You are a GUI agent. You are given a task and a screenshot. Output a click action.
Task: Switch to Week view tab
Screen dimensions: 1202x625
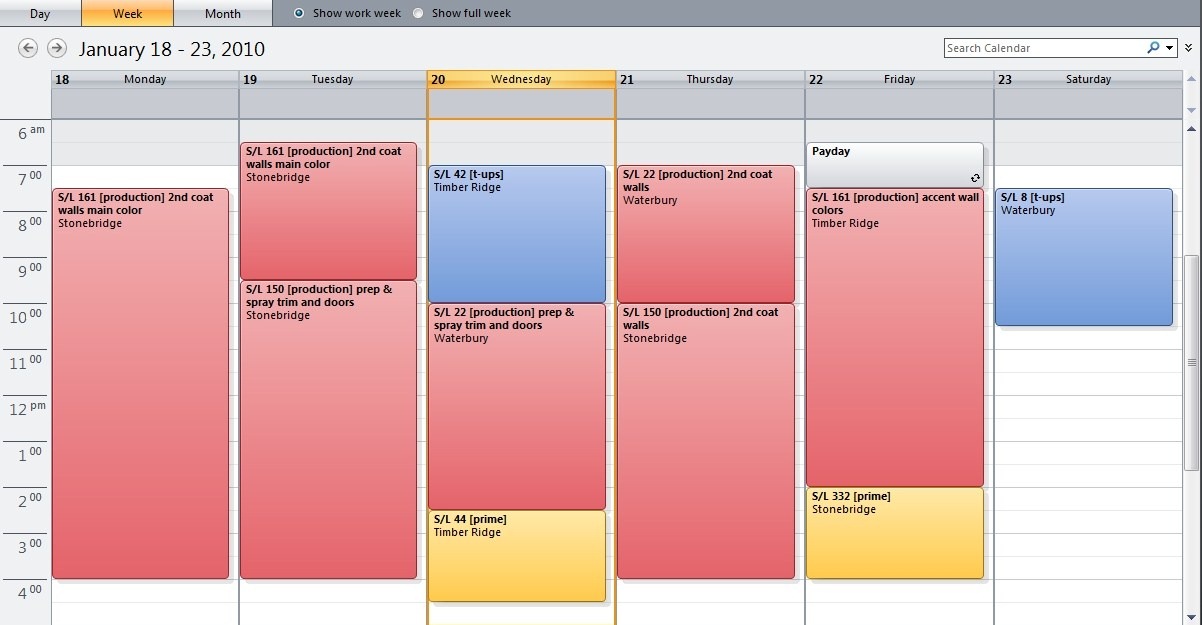point(127,13)
